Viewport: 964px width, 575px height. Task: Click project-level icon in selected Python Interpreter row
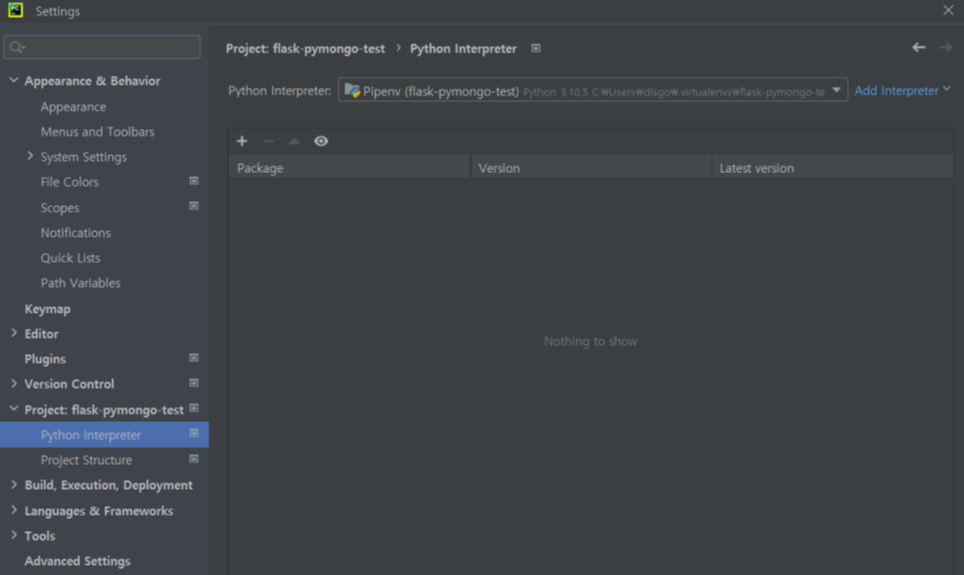(194, 434)
